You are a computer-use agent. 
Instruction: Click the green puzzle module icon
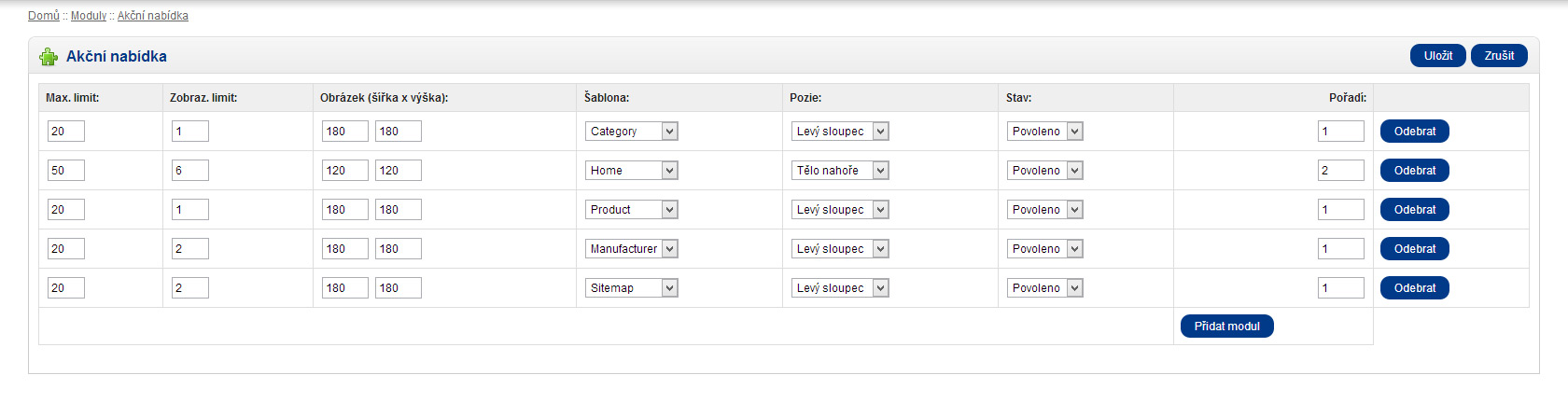click(49, 57)
